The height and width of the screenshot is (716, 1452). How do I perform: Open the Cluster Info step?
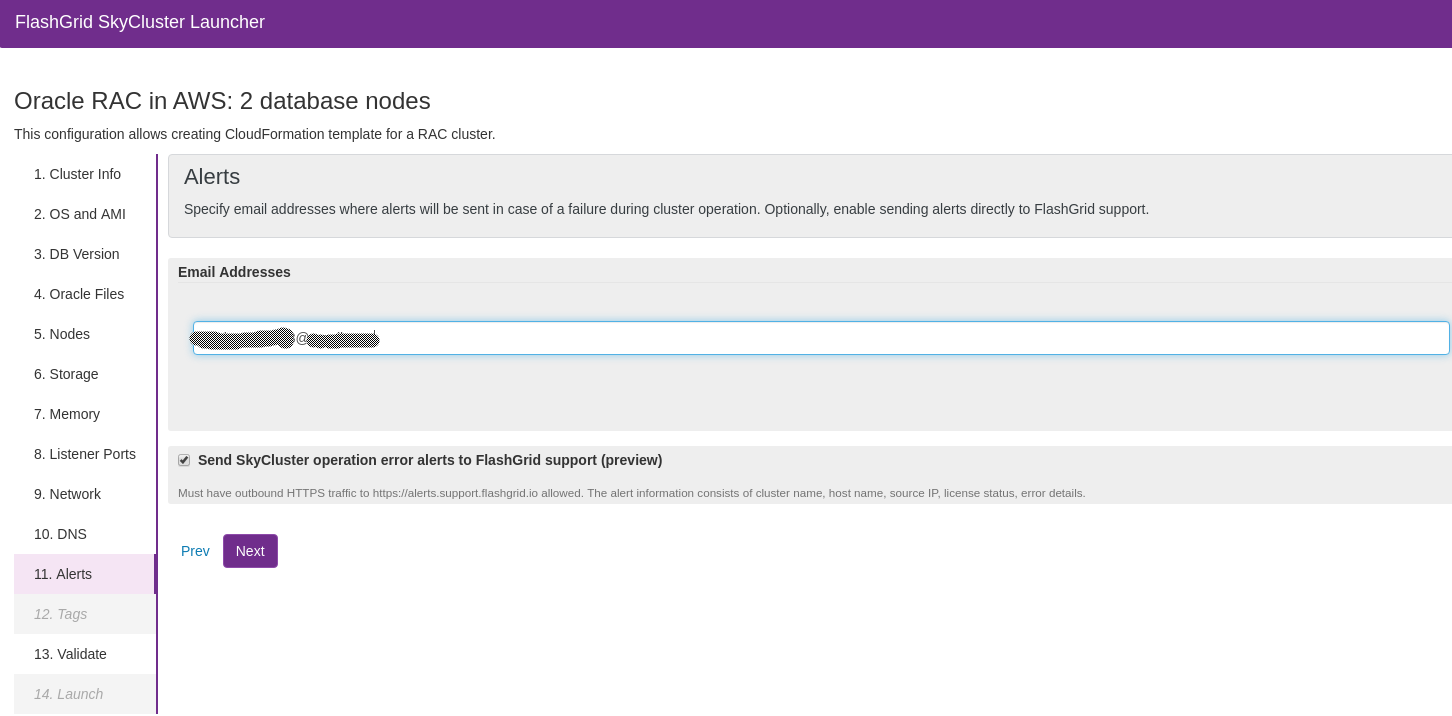coord(77,174)
